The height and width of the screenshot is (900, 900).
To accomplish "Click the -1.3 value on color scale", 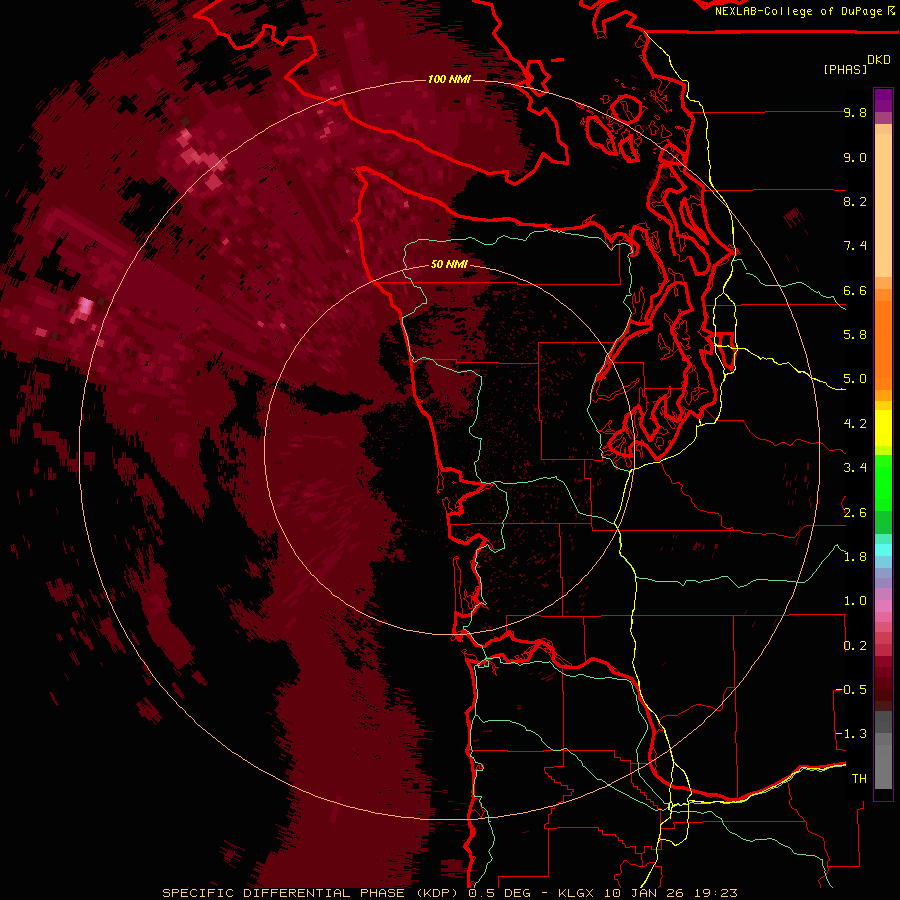I will [852, 734].
